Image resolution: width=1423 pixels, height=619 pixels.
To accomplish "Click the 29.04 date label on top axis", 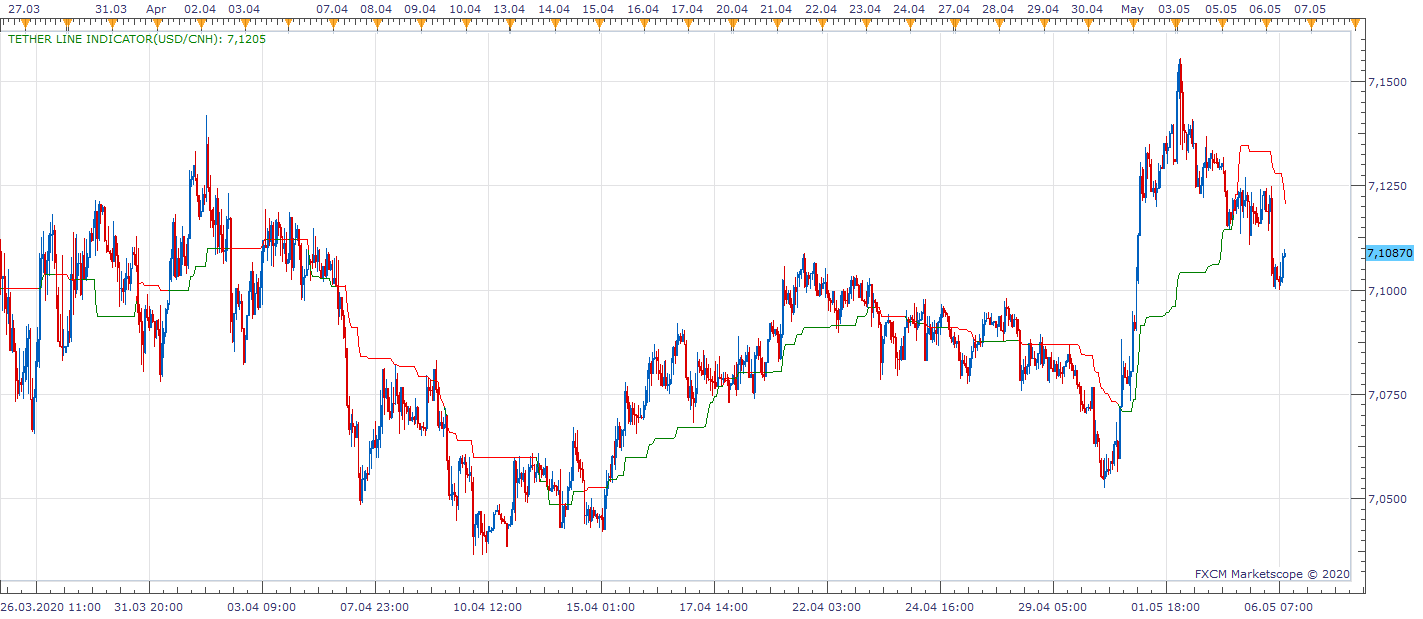I will (x=1043, y=9).
